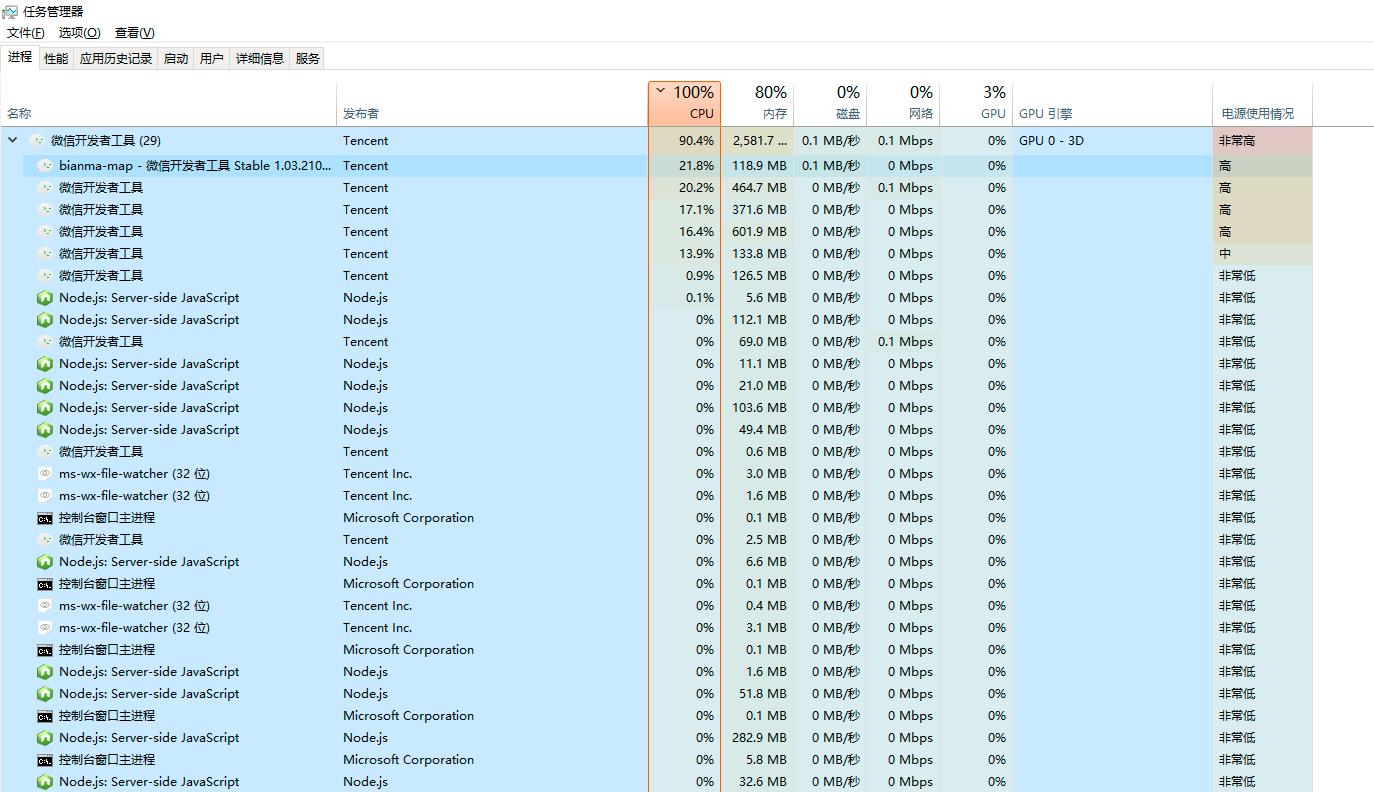
Task: Click the Node.js icon in the 49.4 MB row
Action: tap(44, 430)
